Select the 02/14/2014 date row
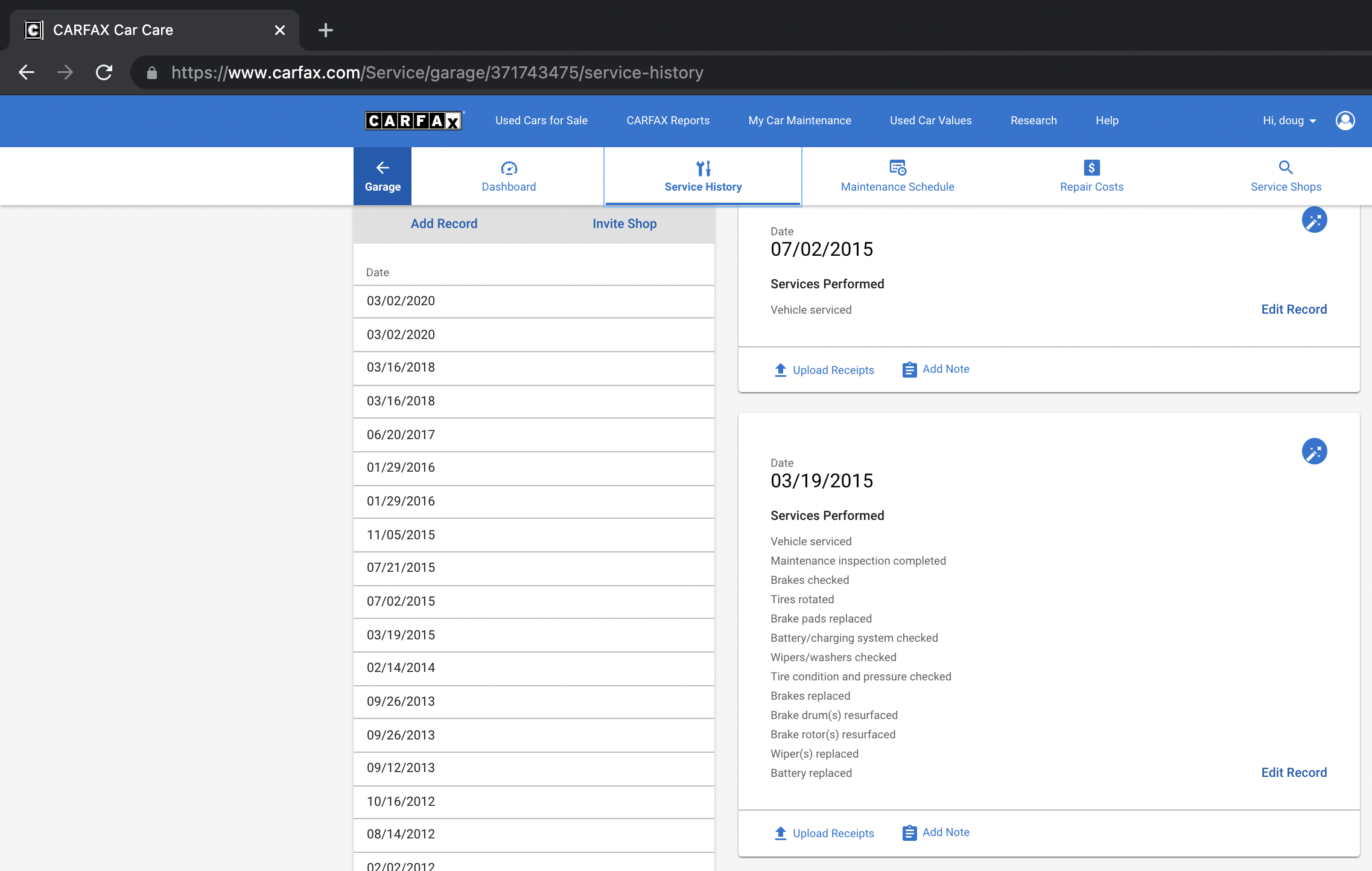 (x=534, y=668)
